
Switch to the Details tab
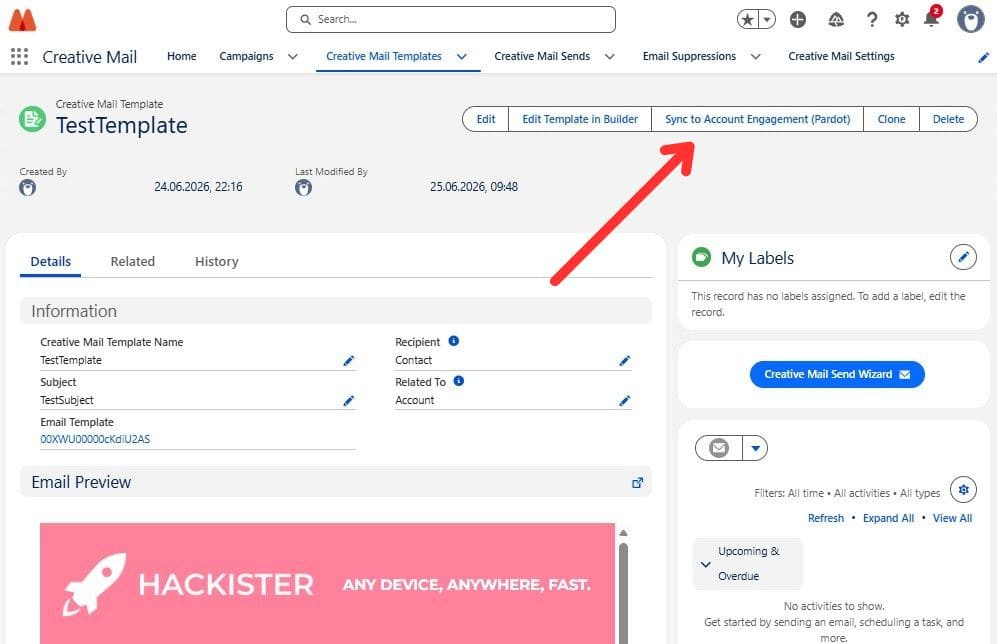tap(51, 261)
